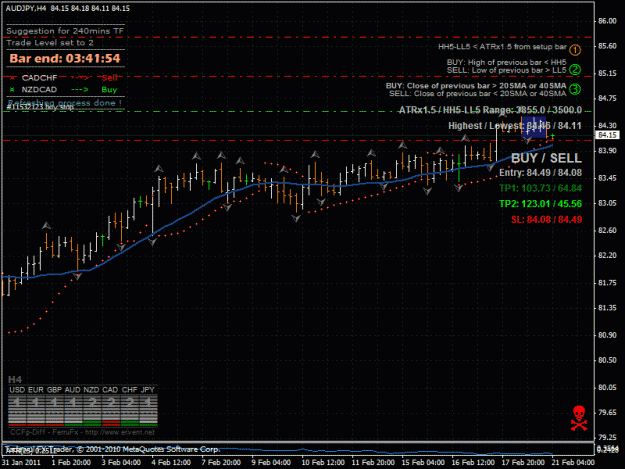Click the 83.90 price axis label
625x469 pixels.
pos(607,151)
